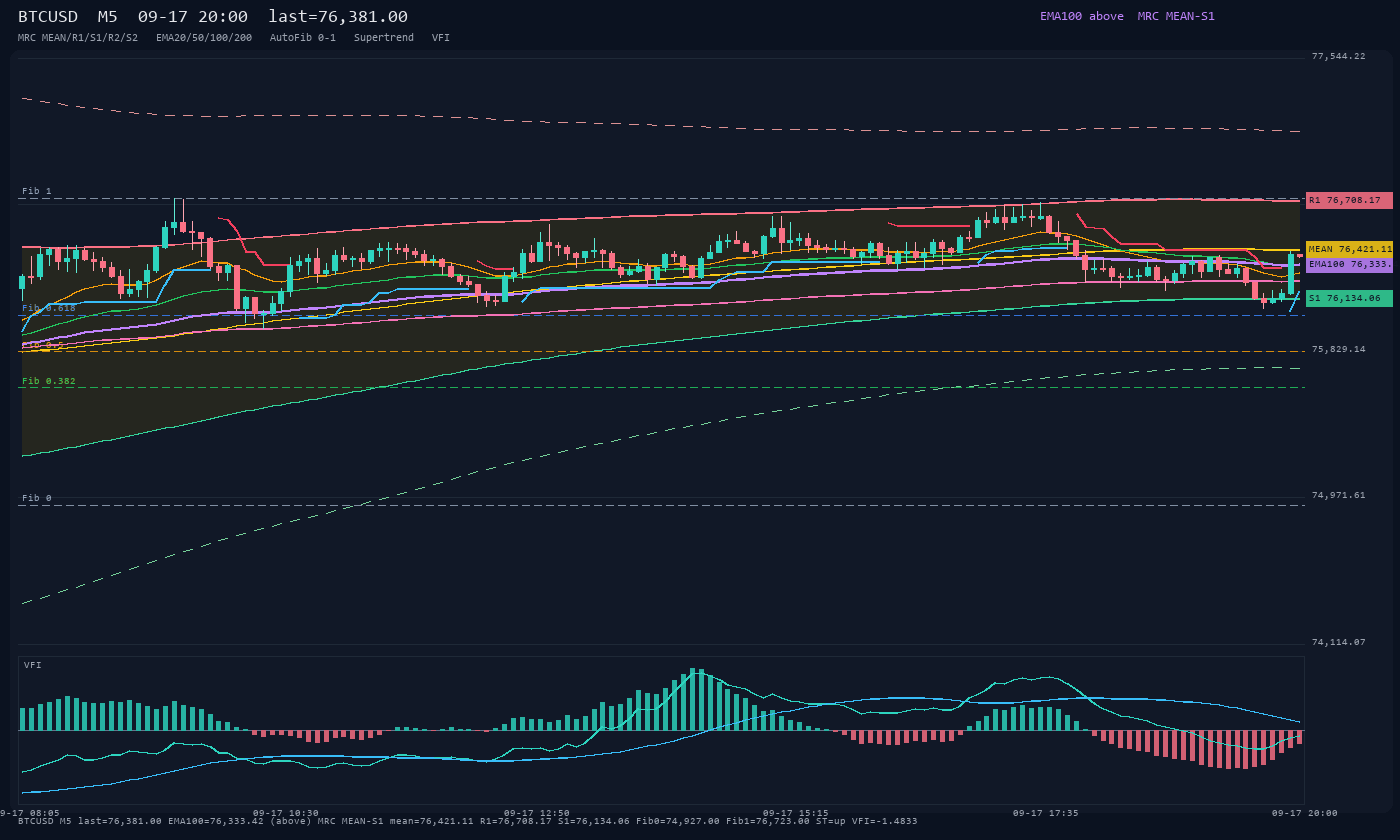This screenshot has height=840, width=1400.
Task: Select the Fib 0.382 level label
Action: click(x=49, y=381)
